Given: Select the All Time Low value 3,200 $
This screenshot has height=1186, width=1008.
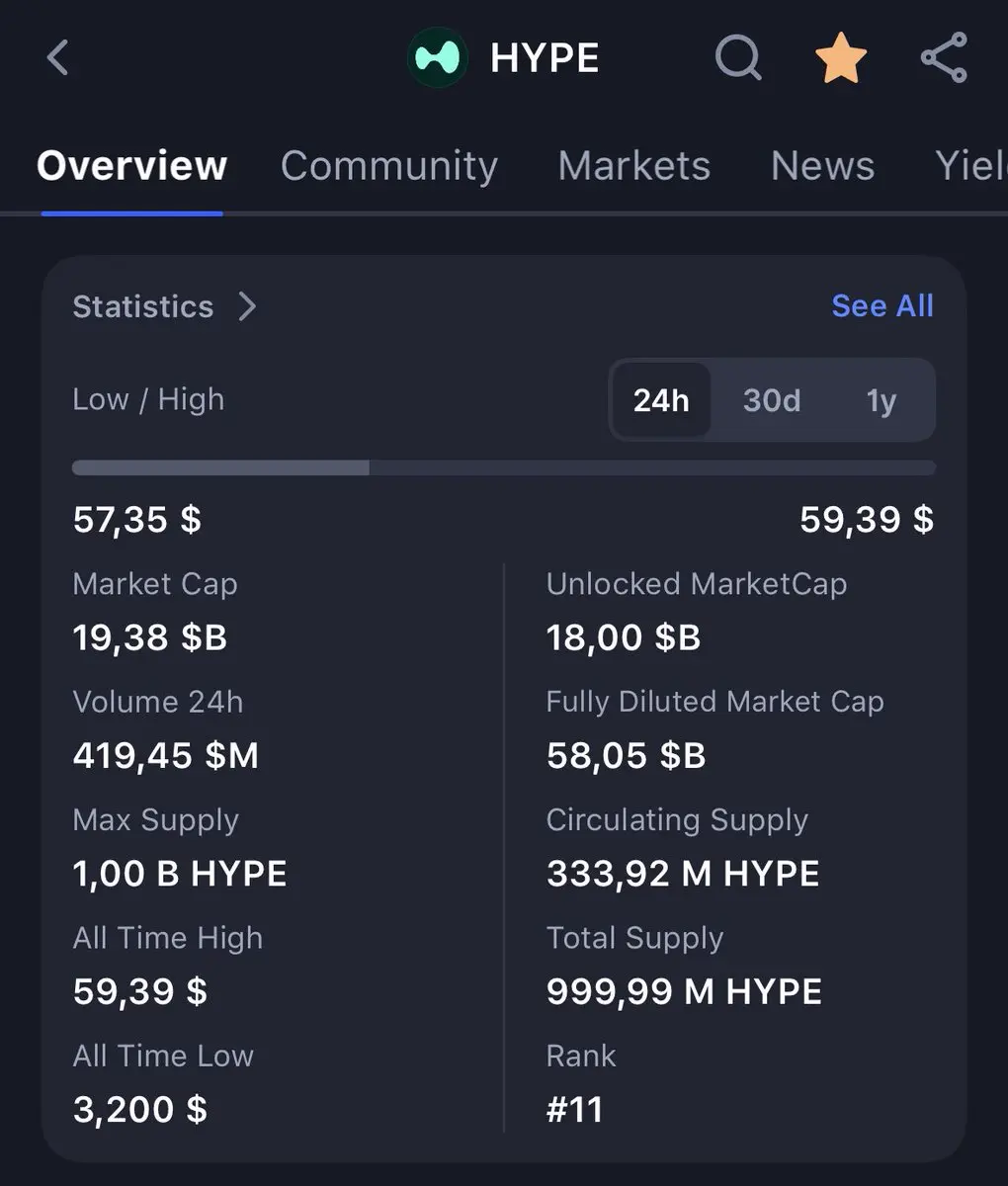Looking at the screenshot, I should pyautogui.click(x=140, y=1109).
